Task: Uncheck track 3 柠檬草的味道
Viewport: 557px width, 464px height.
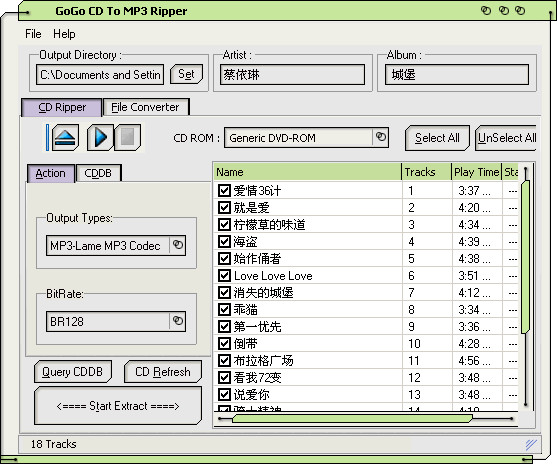Action: [224, 225]
